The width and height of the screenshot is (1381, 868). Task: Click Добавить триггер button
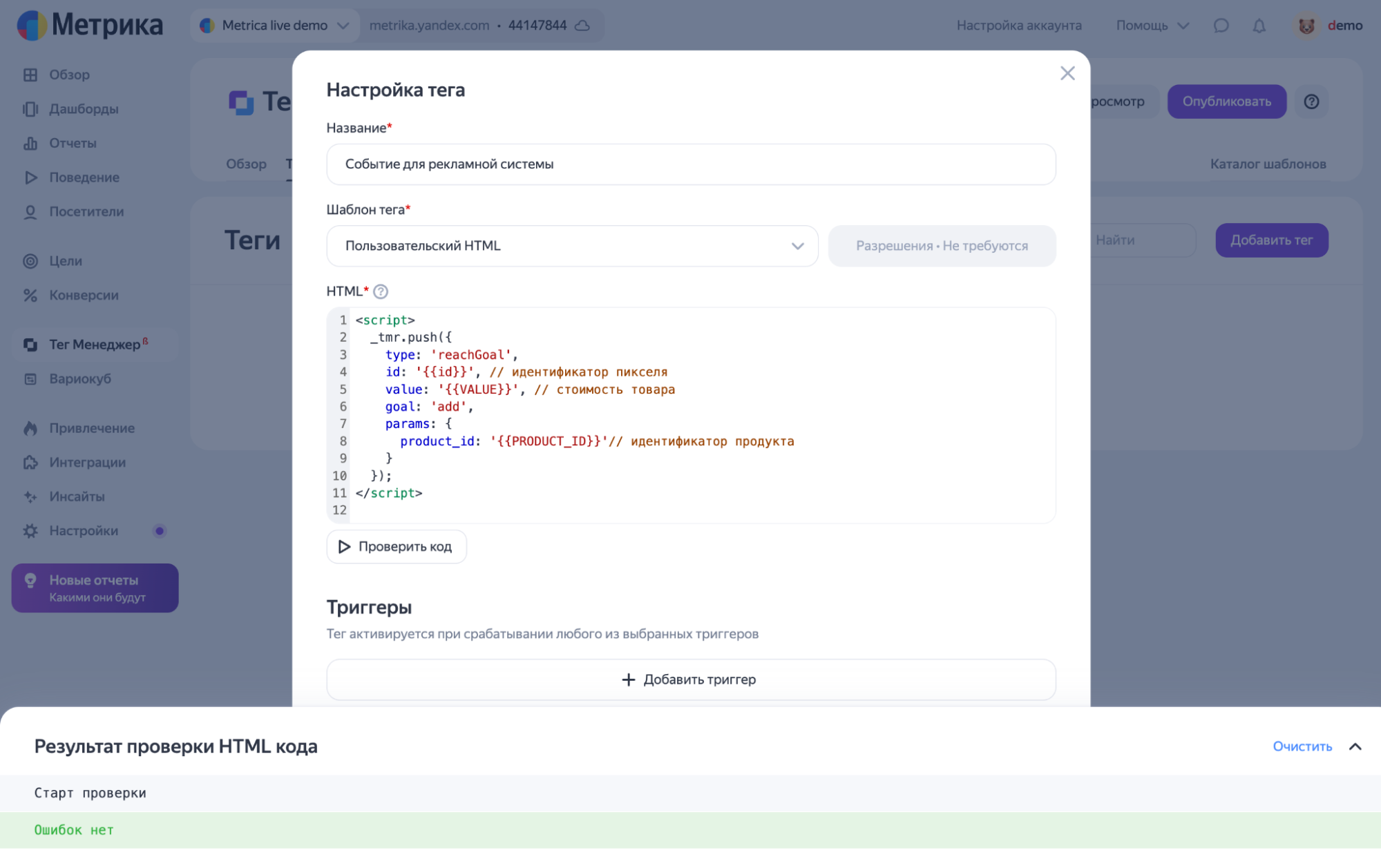coord(690,679)
